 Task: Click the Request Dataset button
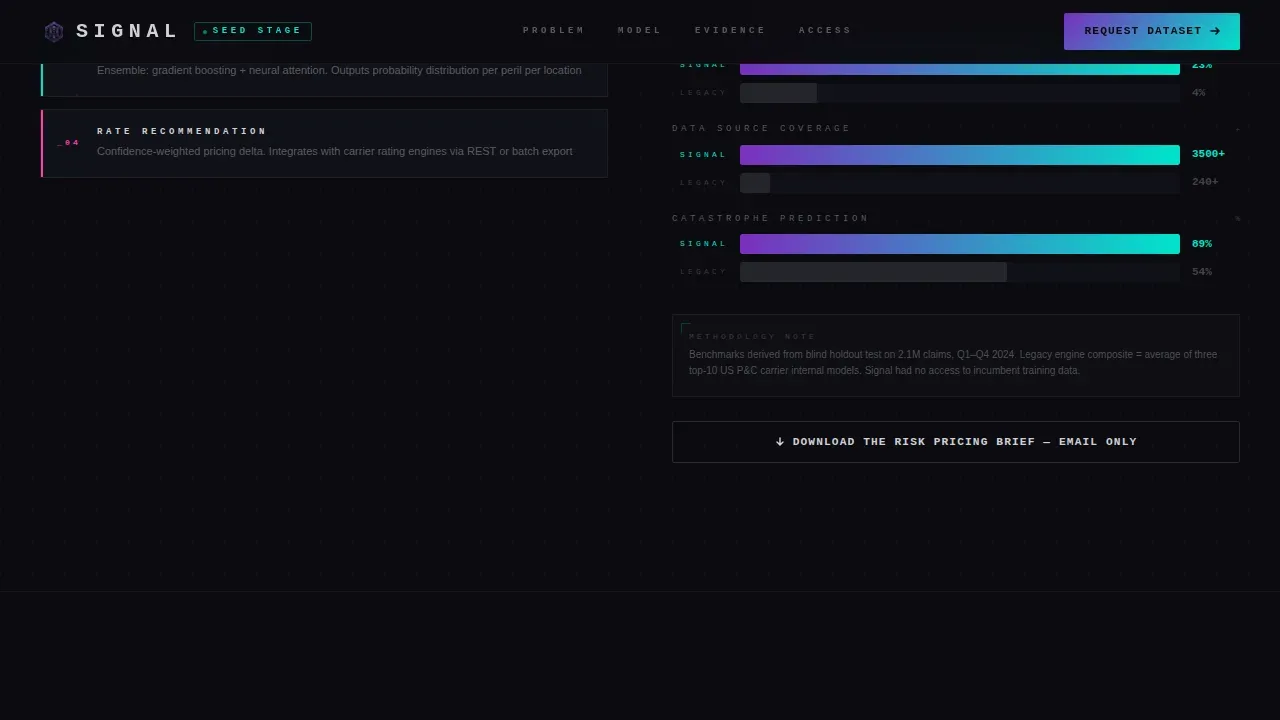tap(1152, 31)
